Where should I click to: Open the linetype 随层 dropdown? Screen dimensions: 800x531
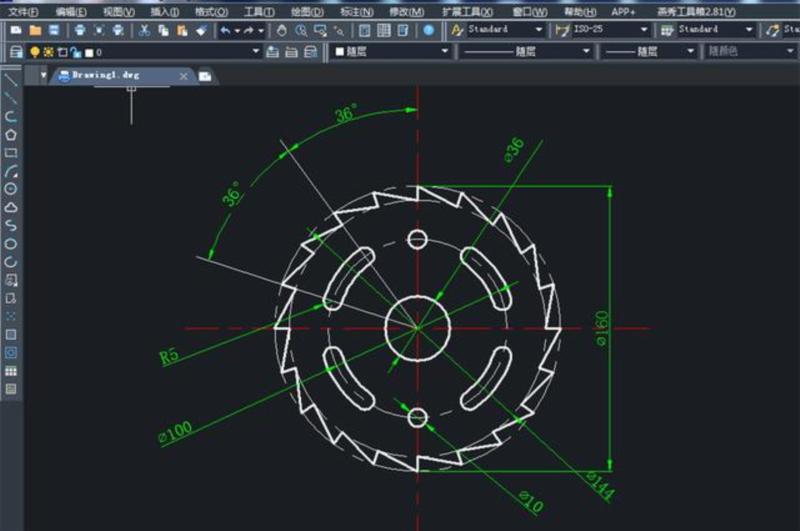click(x=586, y=51)
